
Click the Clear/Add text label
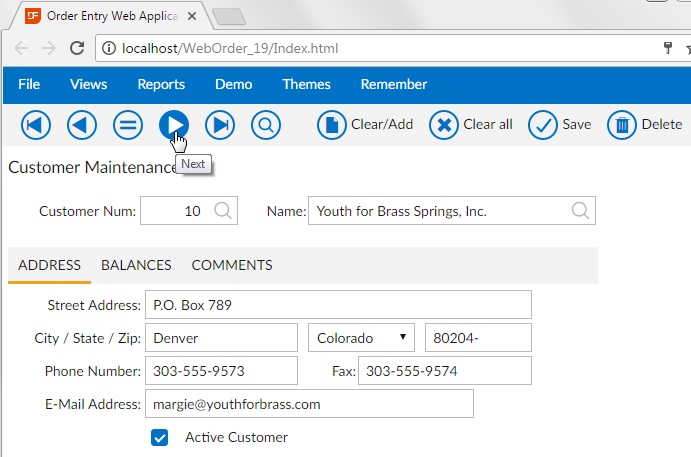tap(382, 124)
